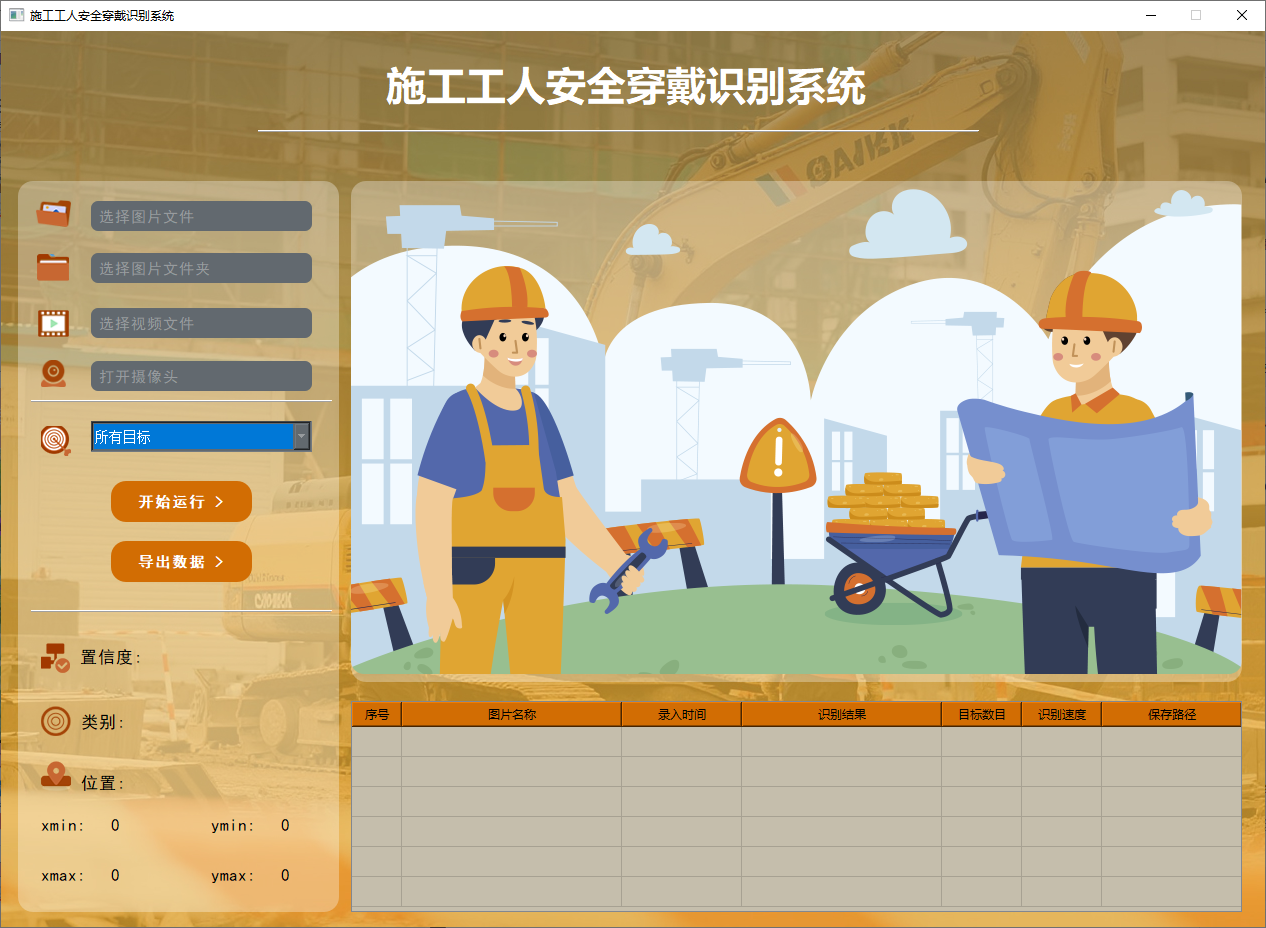
Task: Click the video file icon
Action: tap(54, 323)
